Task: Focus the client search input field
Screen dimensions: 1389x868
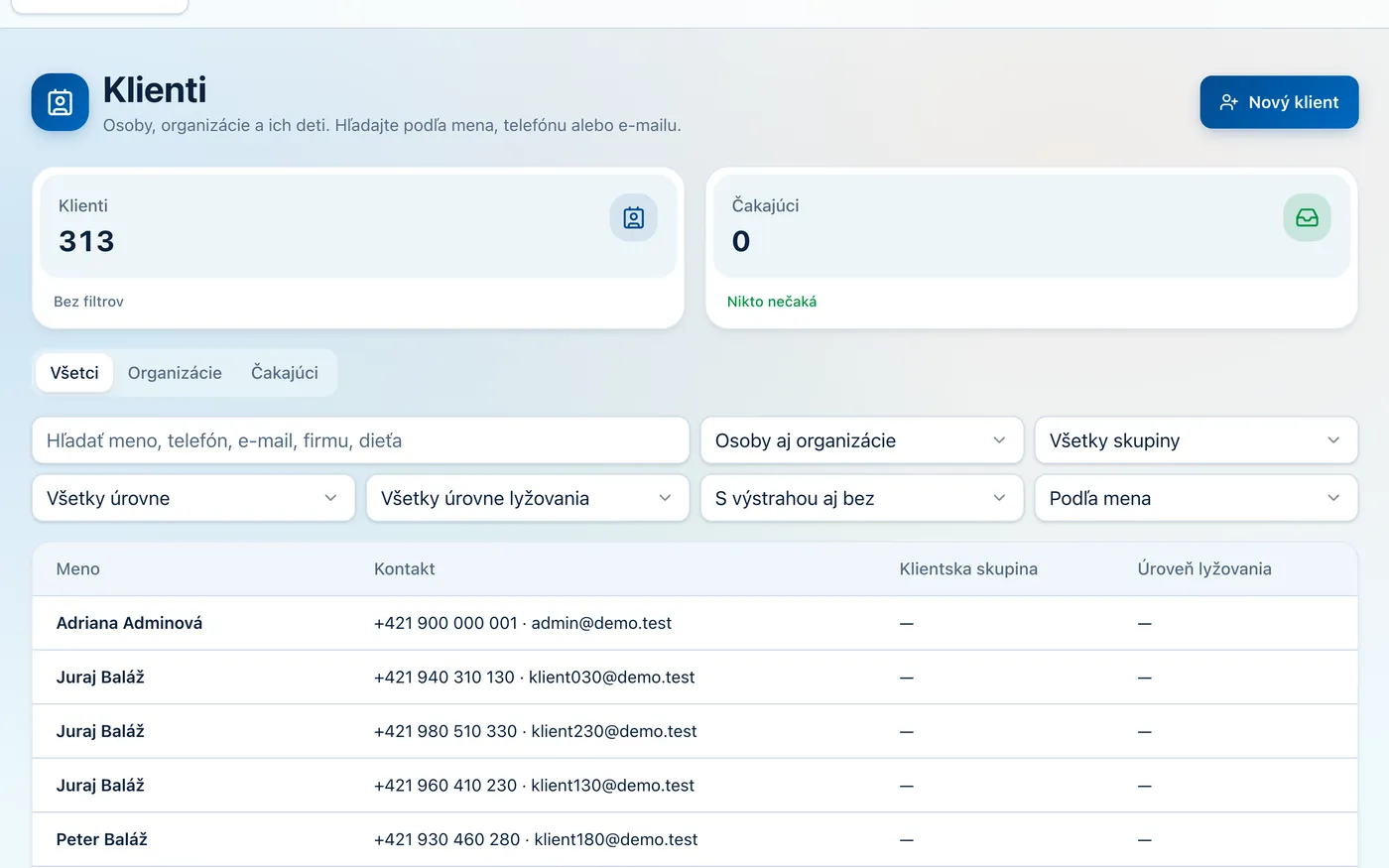Action: coord(361,440)
